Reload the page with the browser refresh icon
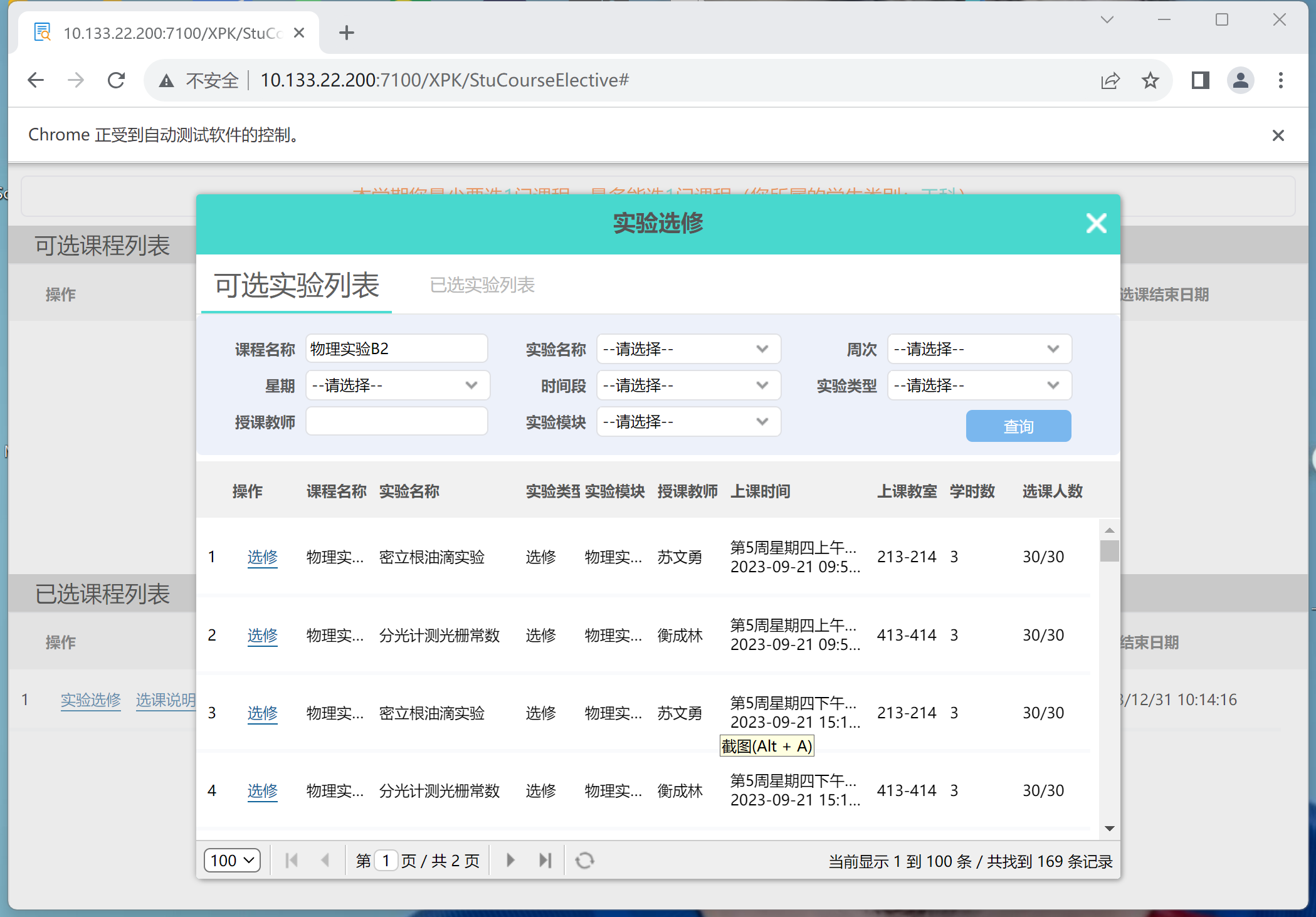Image resolution: width=1316 pixels, height=917 pixels. pyautogui.click(x=117, y=80)
